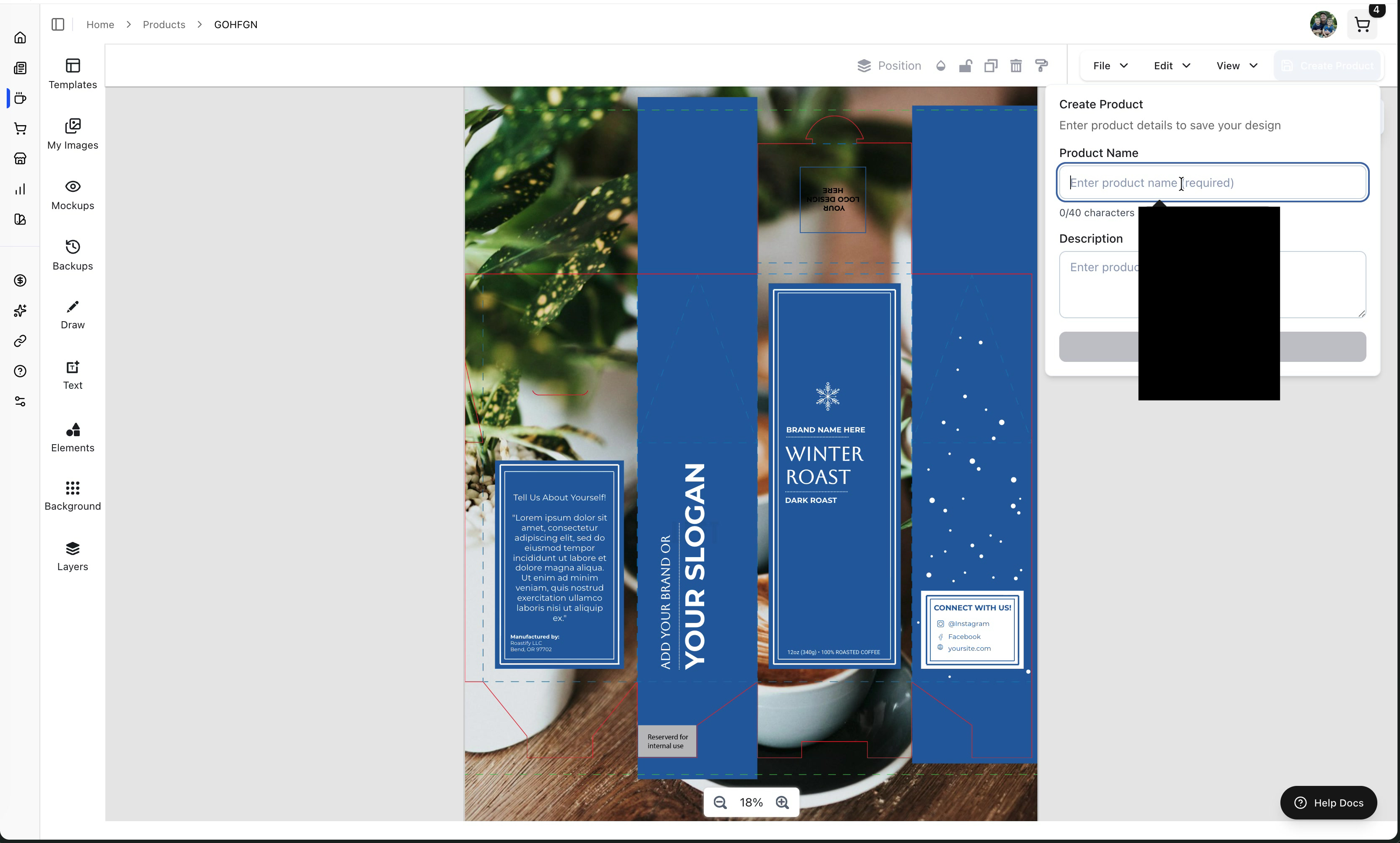The height and width of the screenshot is (843, 1400).
Task: Delete the selected element with trash icon
Action: tap(1016, 65)
